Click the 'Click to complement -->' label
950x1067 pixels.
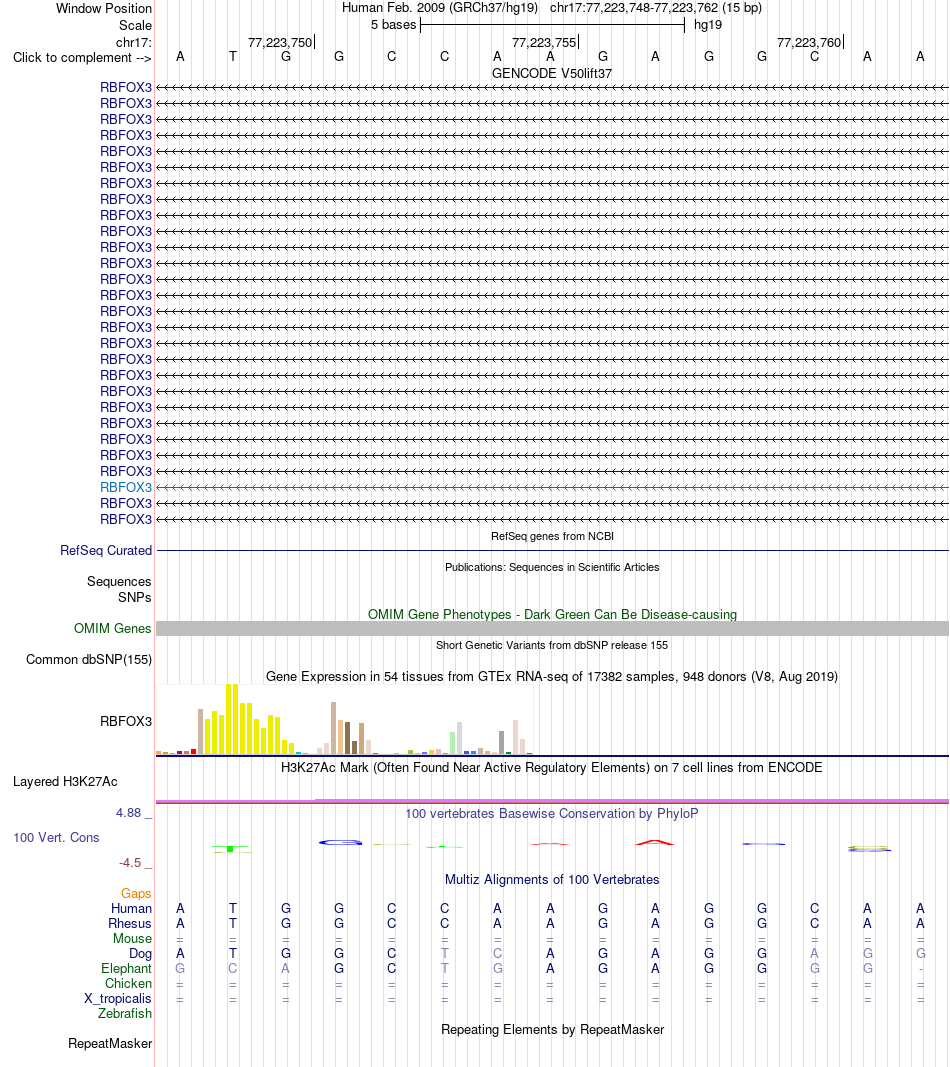click(x=82, y=58)
